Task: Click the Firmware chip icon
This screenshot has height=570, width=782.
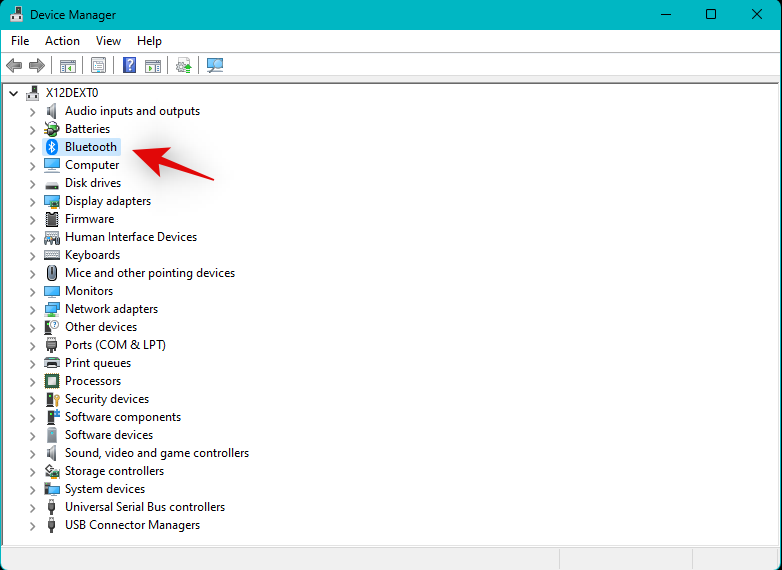Action: pyautogui.click(x=52, y=219)
